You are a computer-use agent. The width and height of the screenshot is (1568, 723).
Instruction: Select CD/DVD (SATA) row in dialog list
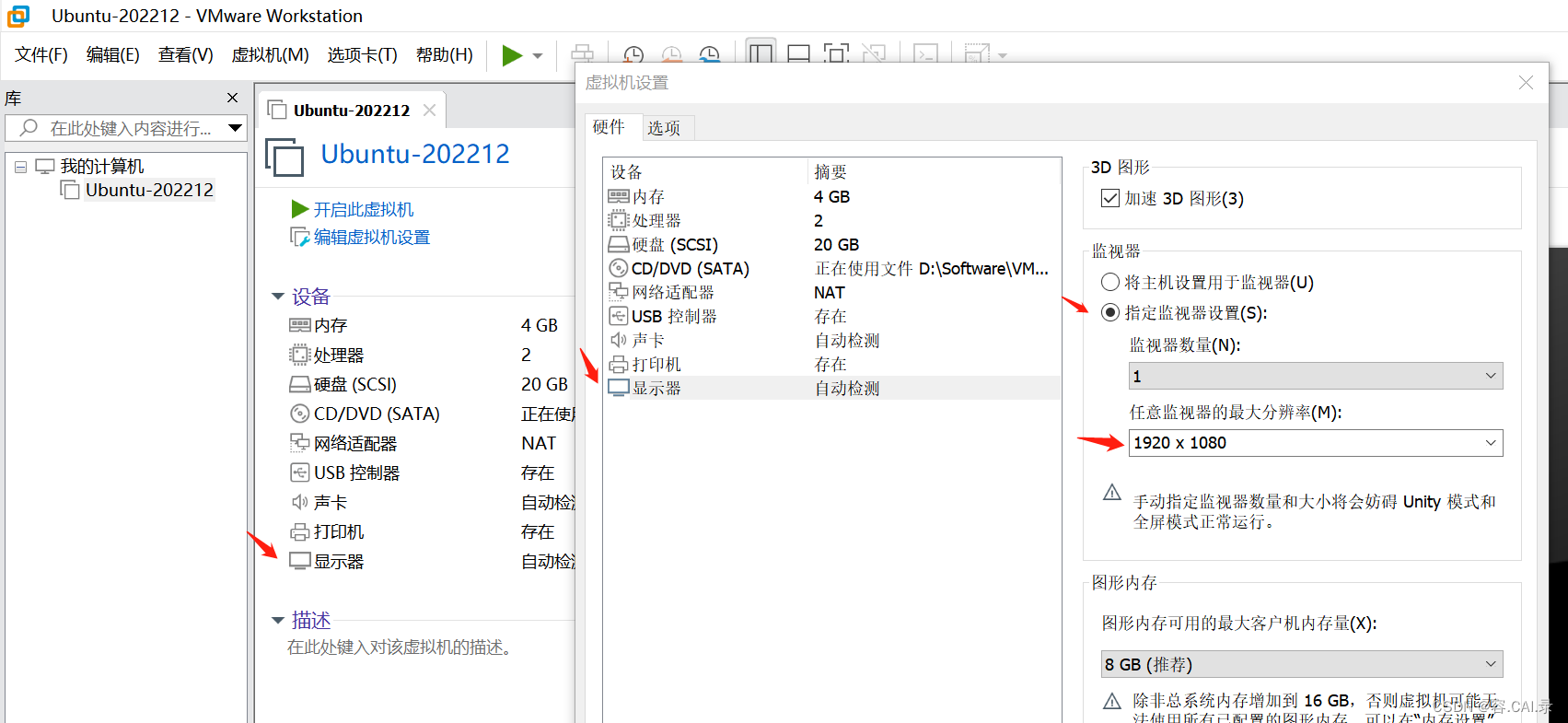[832, 269]
